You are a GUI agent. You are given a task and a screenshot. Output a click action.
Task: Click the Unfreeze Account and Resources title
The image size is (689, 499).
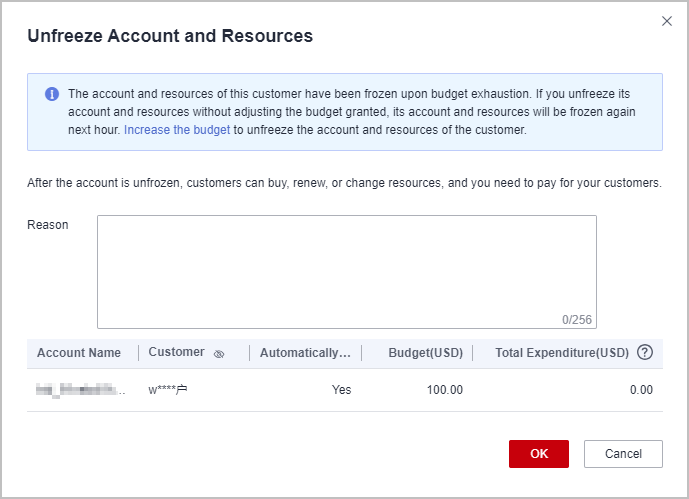click(x=170, y=36)
